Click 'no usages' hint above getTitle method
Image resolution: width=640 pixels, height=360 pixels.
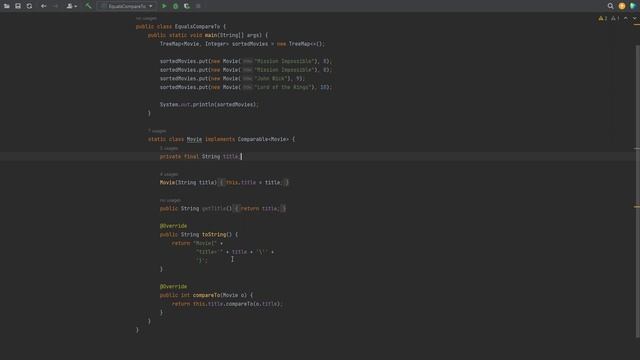pyautogui.click(x=170, y=200)
